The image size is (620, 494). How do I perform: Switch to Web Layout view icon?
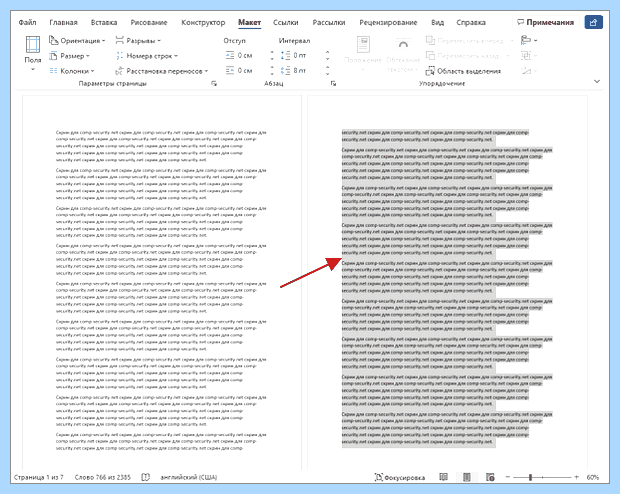click(490, 477)
